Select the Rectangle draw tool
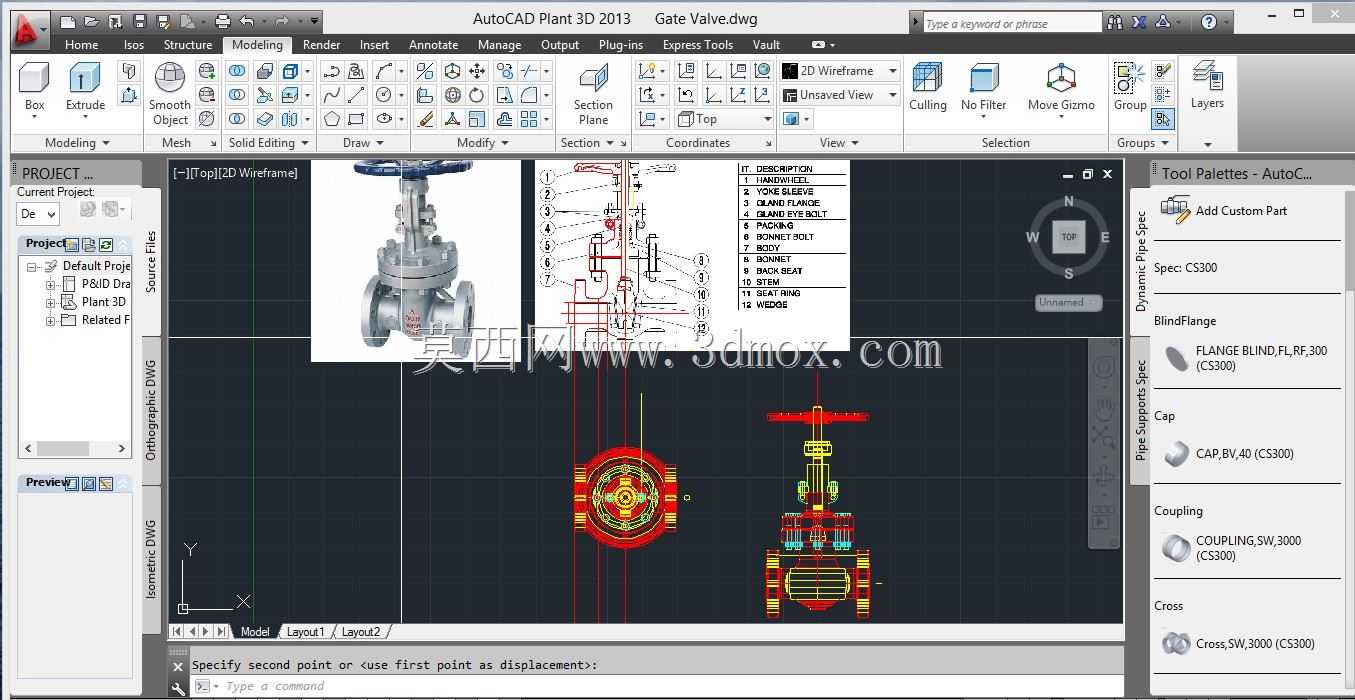Viewport: 1355px width, 700px height. click(356, 119)
